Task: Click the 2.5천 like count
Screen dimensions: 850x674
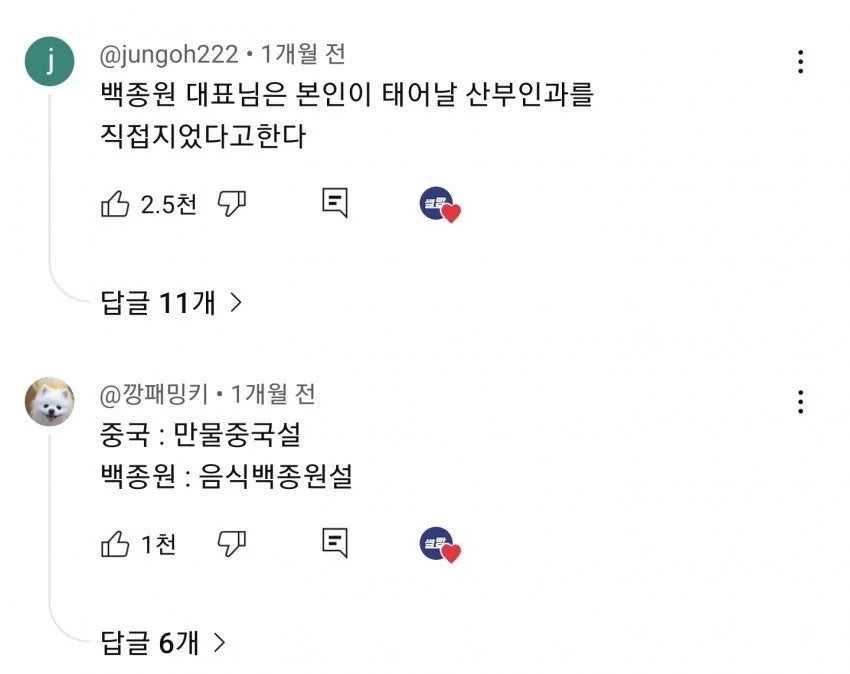Action: (x=168, y=205)
